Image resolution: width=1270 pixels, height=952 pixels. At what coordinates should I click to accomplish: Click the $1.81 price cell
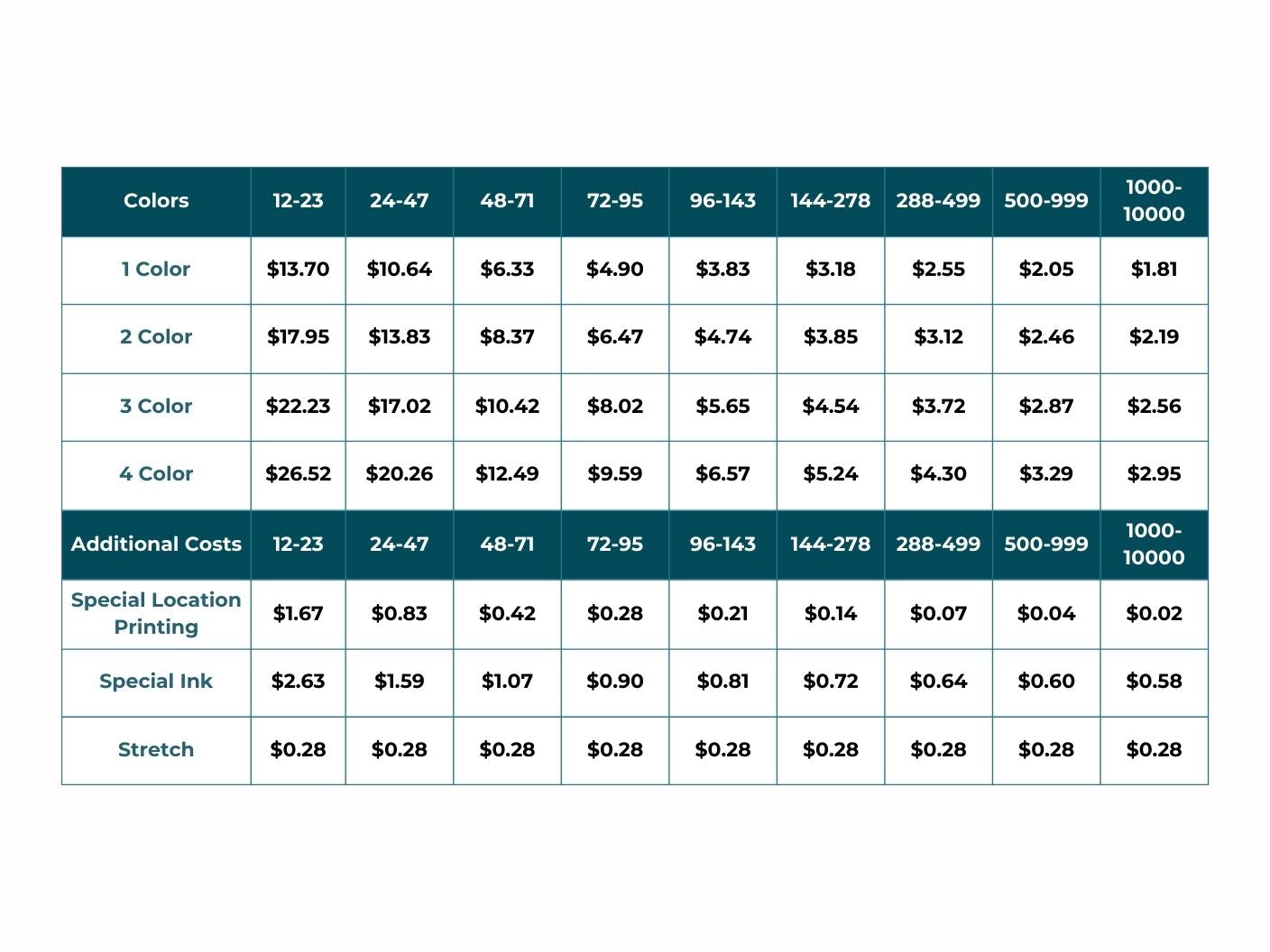(x=1154, y=270)
